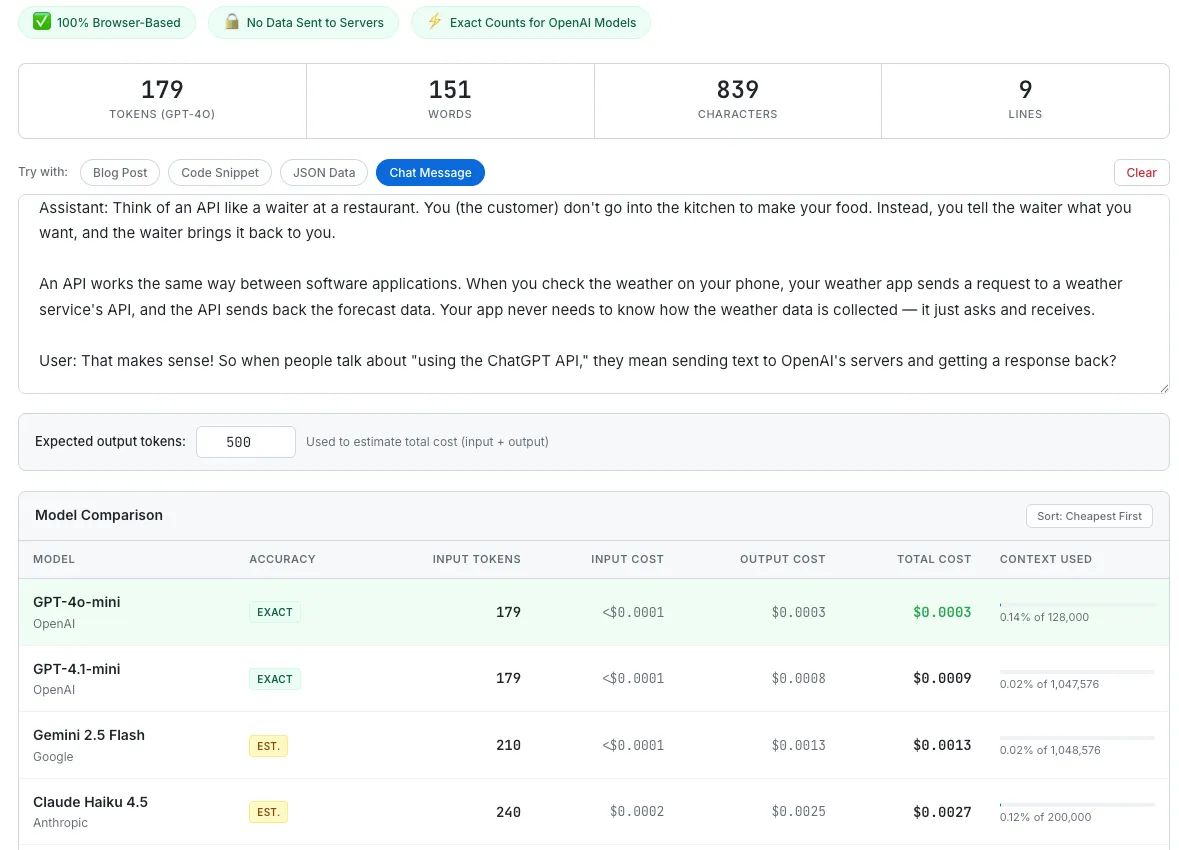Click the lightning bolt on Exact Counts badge
The height and width of the screenshot is (850, 1179).
click(x=432, y=22)
